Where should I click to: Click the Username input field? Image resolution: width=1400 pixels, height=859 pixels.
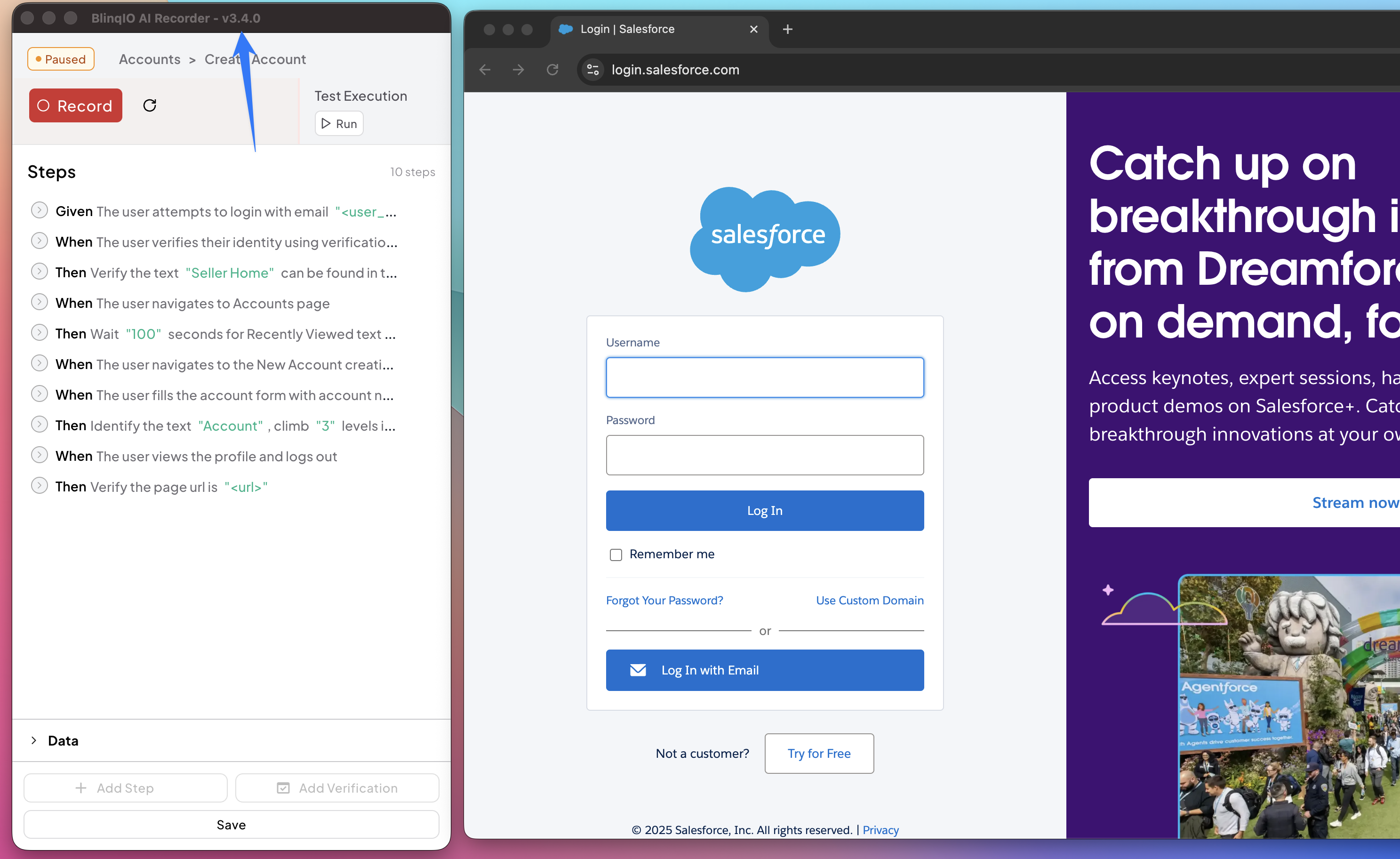765,377
